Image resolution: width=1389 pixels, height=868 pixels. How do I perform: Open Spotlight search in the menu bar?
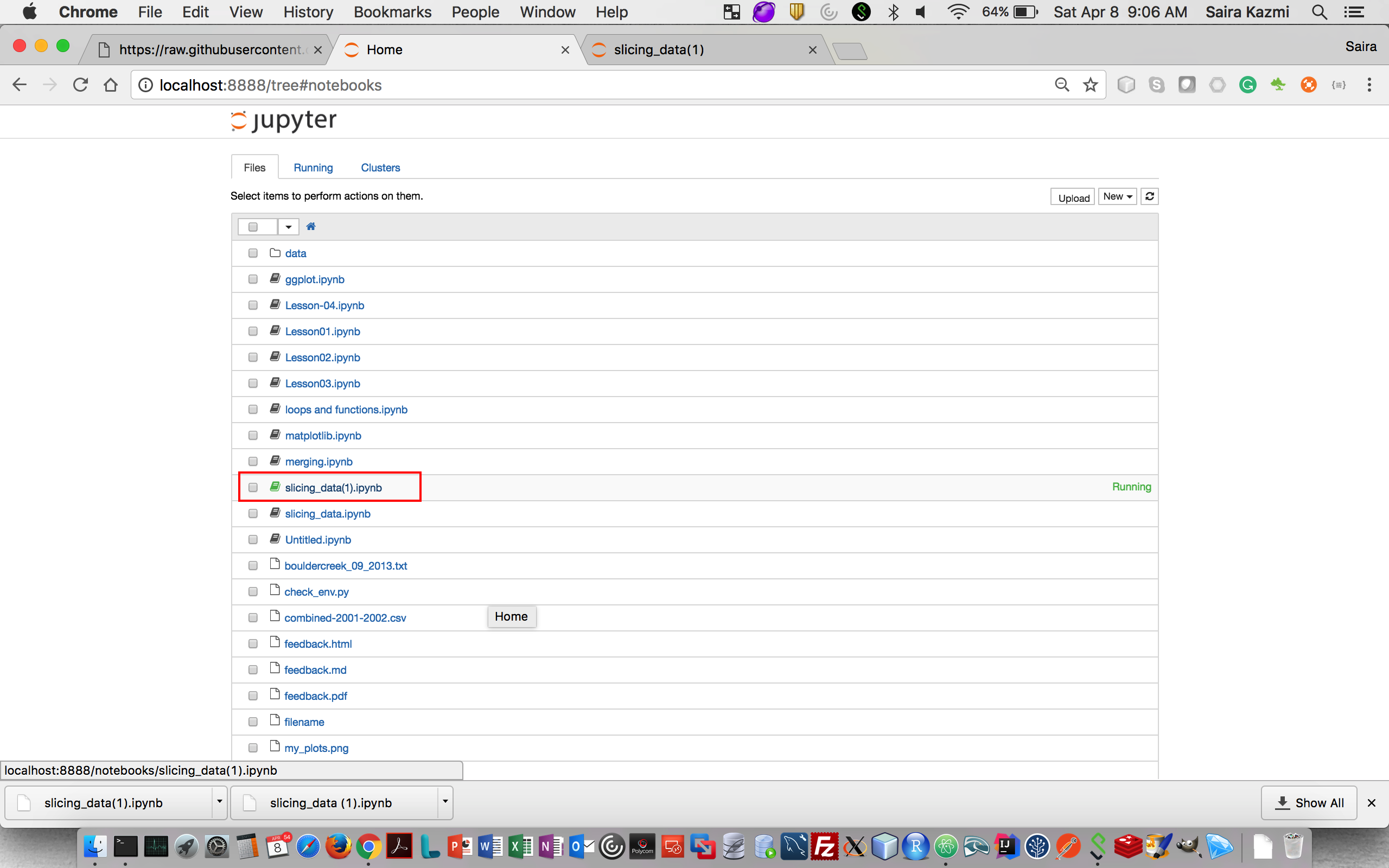1319,12
